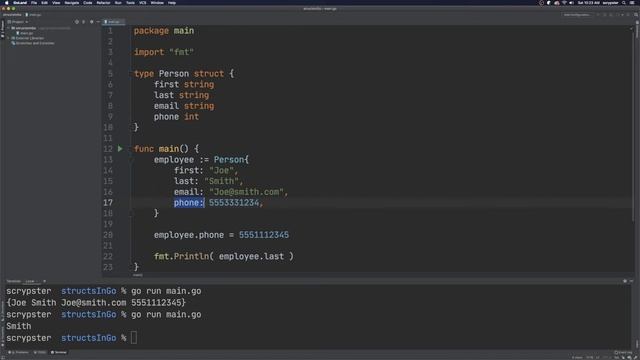The width and height of the screenshot is (640, 360).
Task: Click the fold marker beside line 18
Action: [x=132, y=213]
